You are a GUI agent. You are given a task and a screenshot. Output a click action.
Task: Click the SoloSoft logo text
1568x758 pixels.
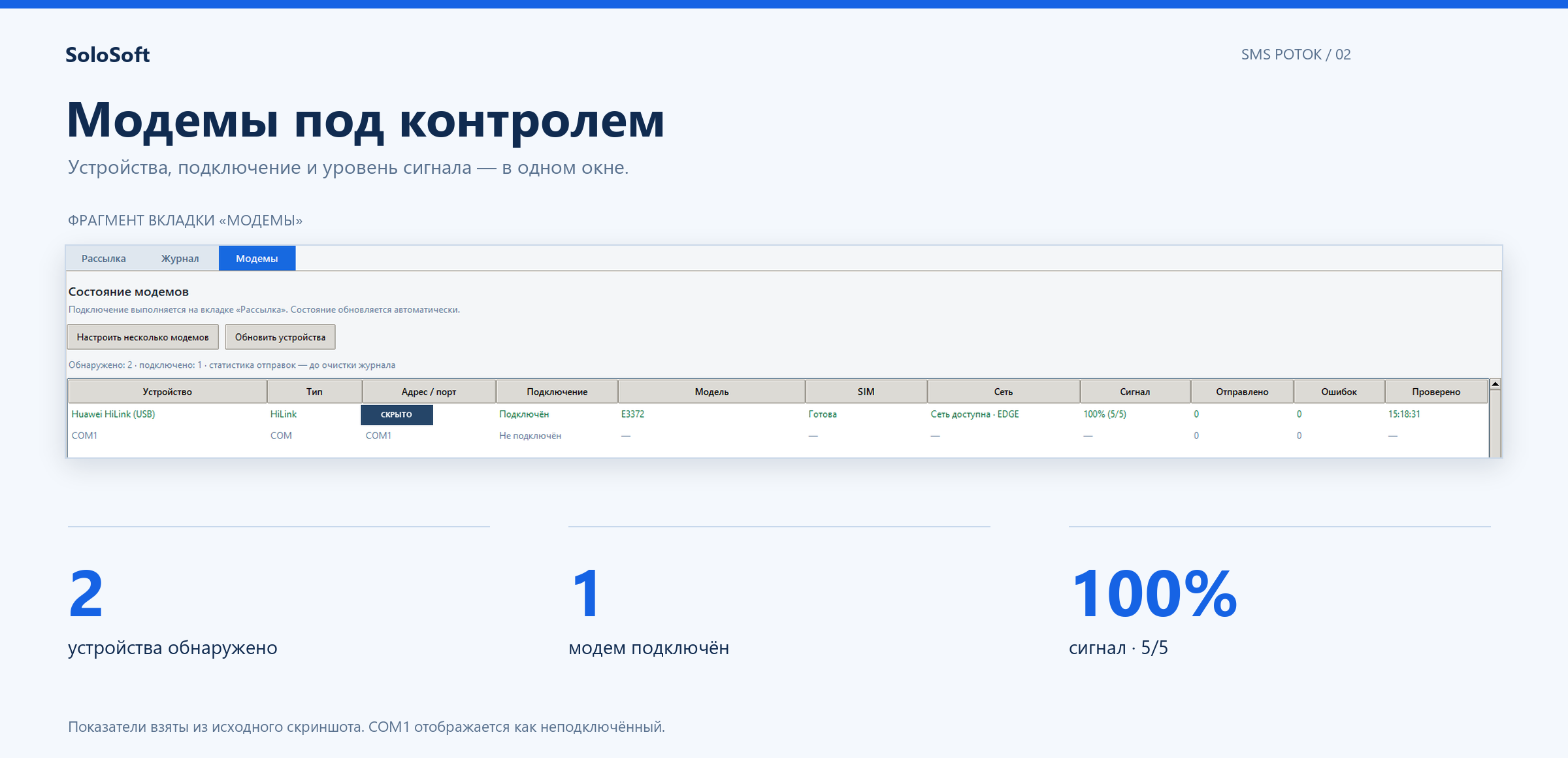[108, 55]
